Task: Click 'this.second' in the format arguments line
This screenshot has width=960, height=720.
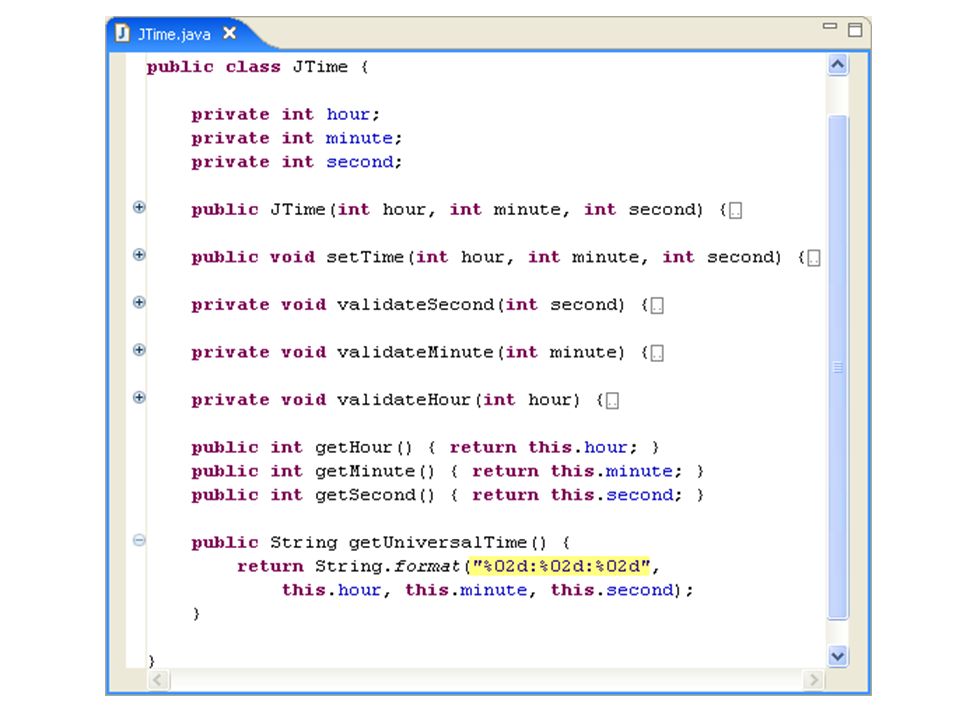Action: (x=612, y=590)
